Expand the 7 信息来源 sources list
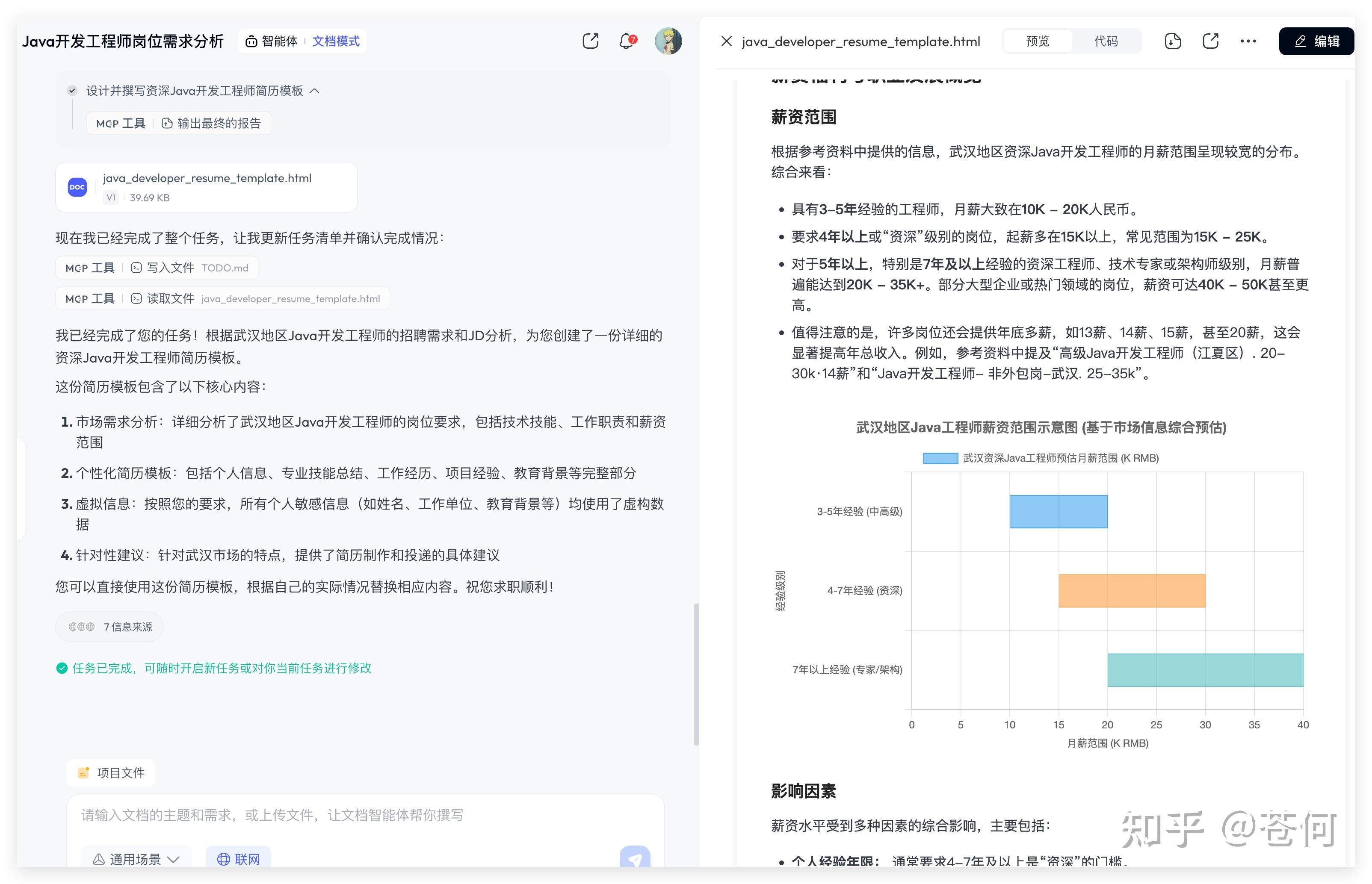 click(110, 627)
